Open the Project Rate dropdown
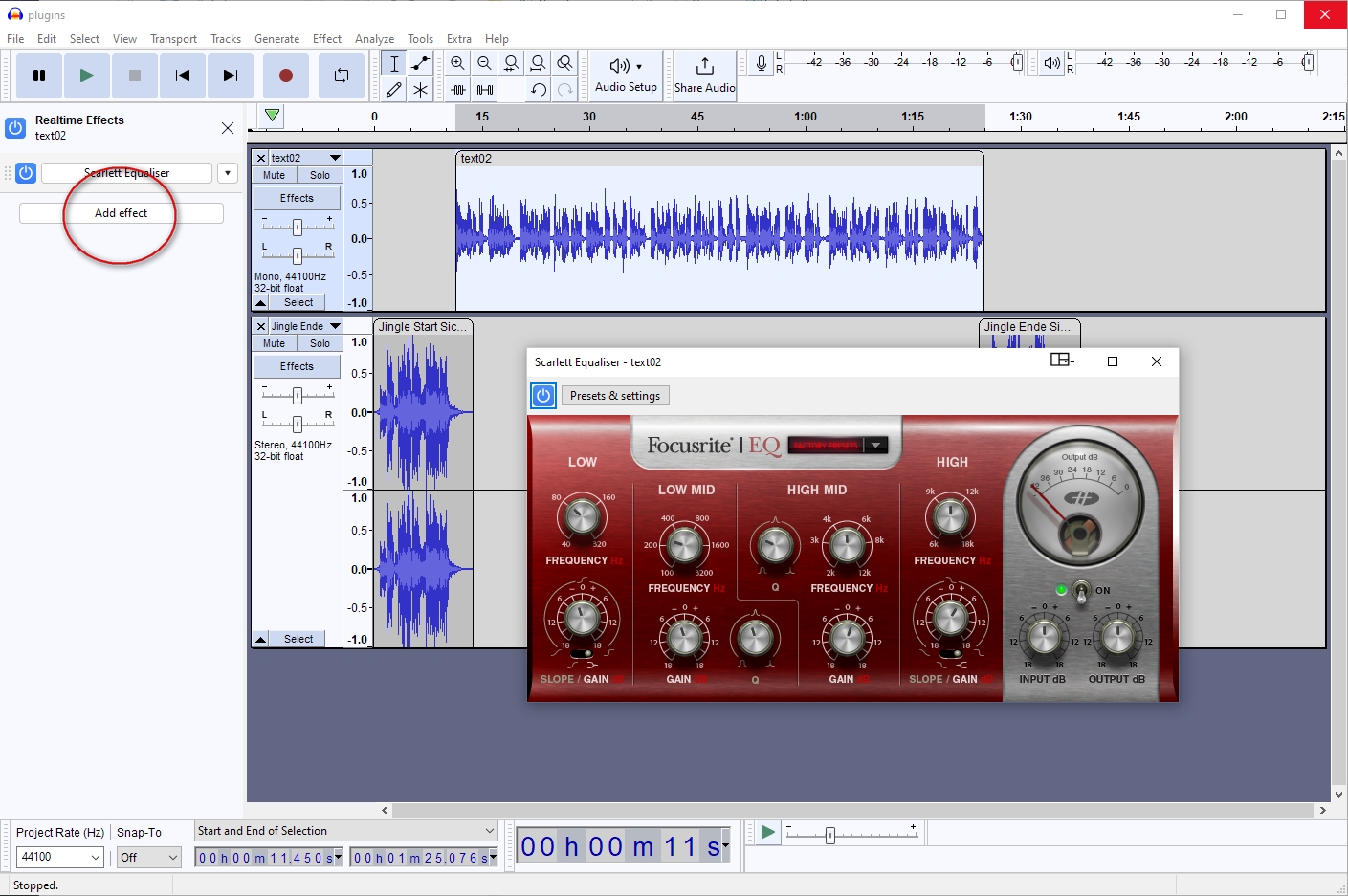This screenshot has height=896, width=1348. pos(60,857)
